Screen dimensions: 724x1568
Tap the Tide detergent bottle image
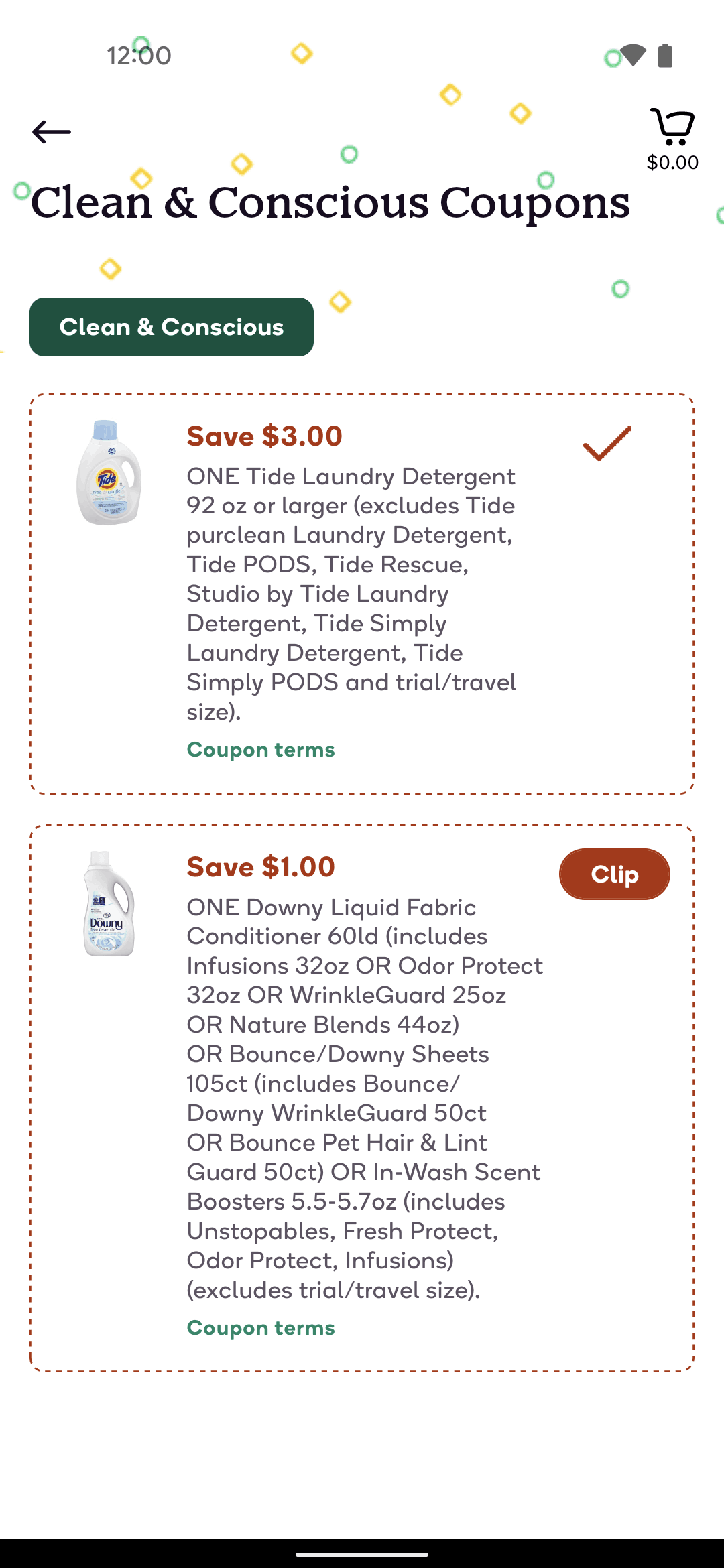pyautogui.click(x=109, y=472)
